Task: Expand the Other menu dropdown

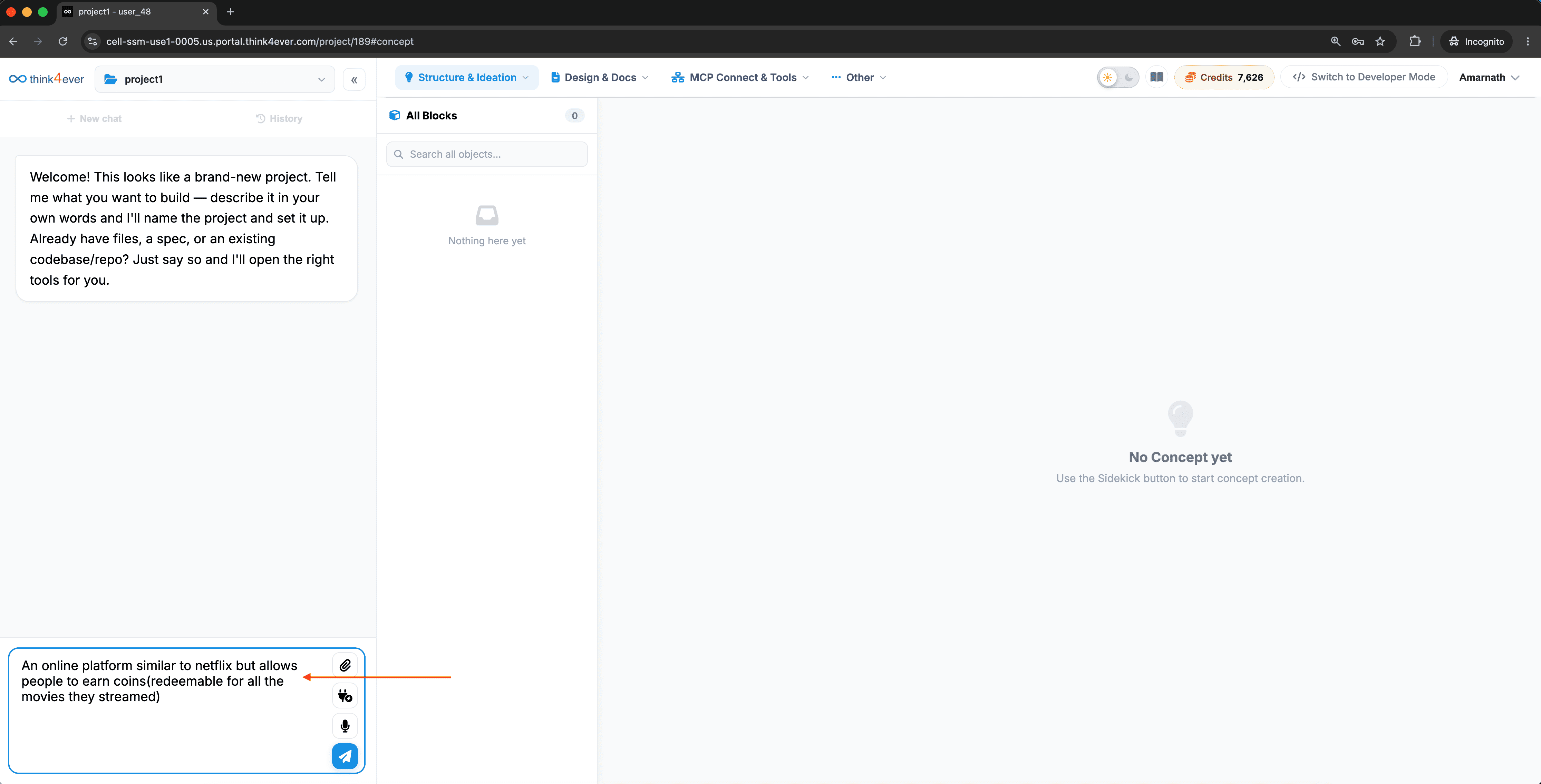Action: pos(859,77)
